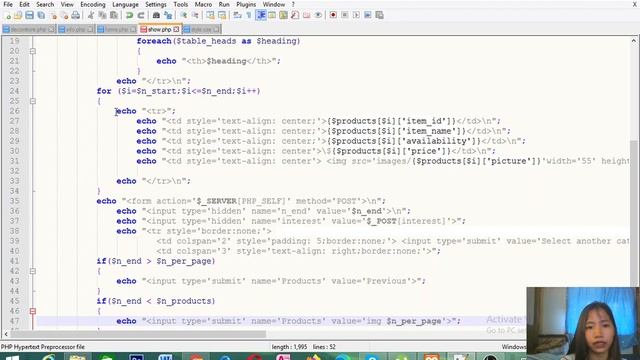The width and height of the screenshot is (640, 360).
Task: Toggle Word Wrap in the toolbar
Action: coord(238,16)
